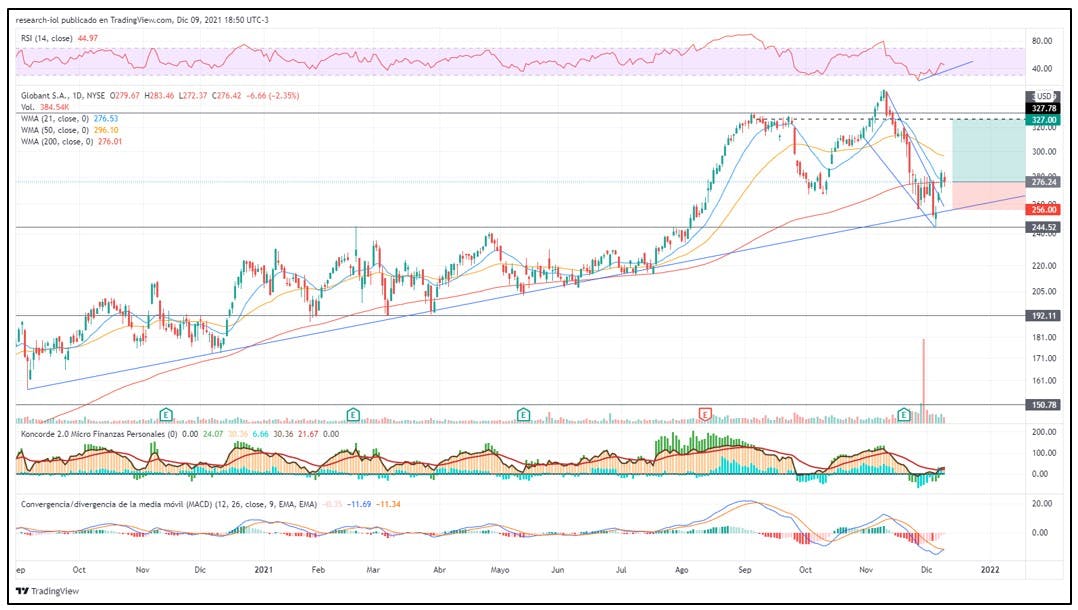This screenshot has height=610, width=1078.
Task: Click the 220.00 tick on the price axis
Action: 1044,266
